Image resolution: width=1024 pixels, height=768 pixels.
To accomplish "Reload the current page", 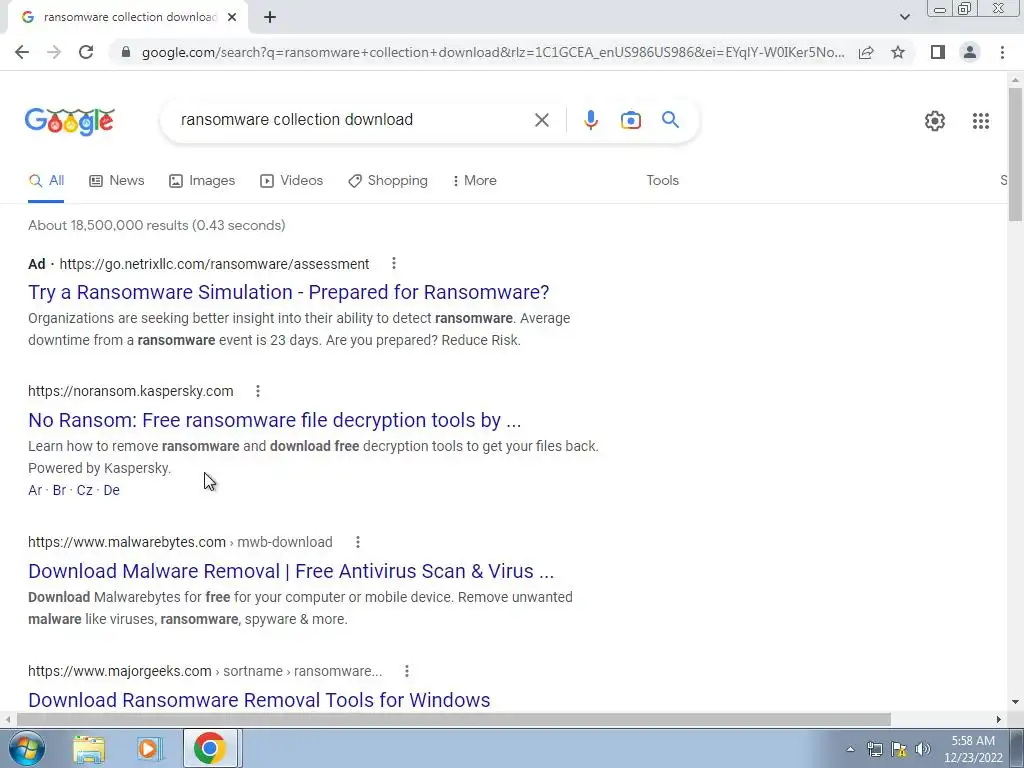I will click(86, 52).
